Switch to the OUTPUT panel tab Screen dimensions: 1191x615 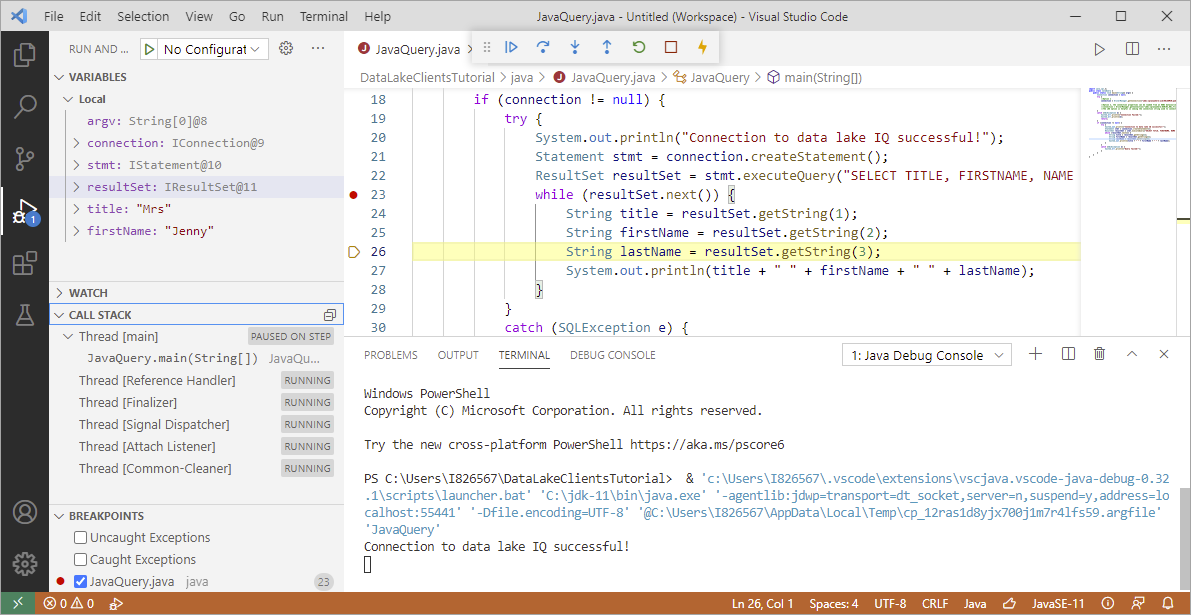[x=458, y=355]
